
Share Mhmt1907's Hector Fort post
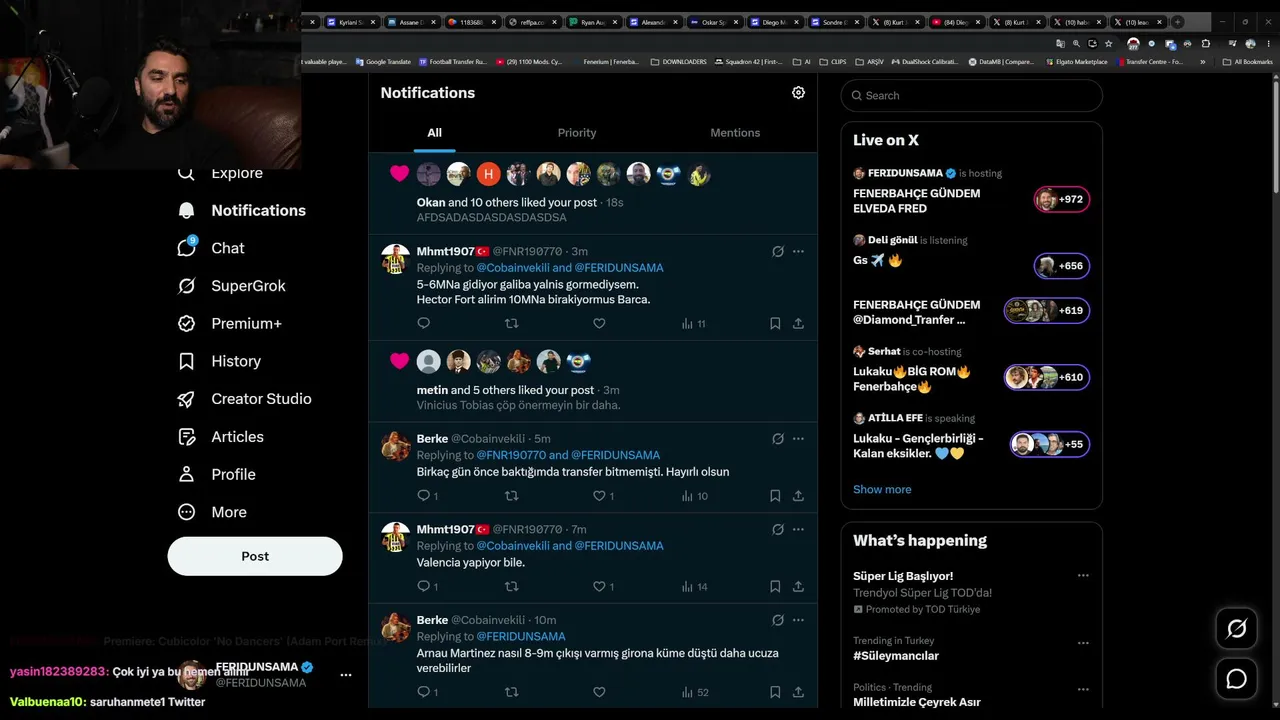798,323
